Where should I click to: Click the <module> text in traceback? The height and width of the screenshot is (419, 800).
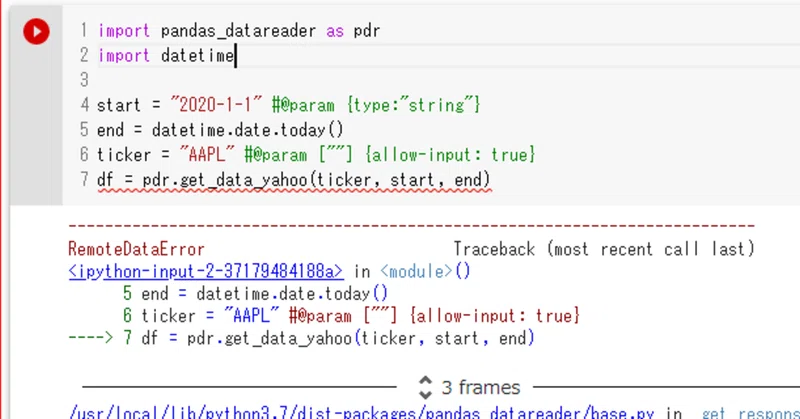(416, 272)
